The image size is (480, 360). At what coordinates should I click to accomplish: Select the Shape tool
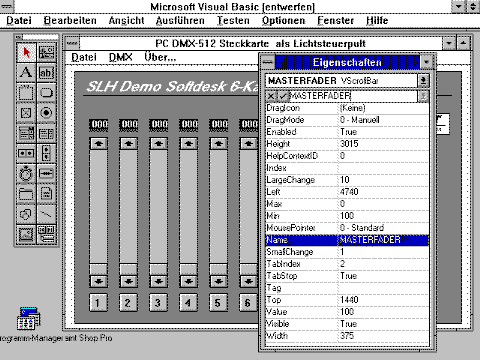pyautogui.click(x=26, y=214)
